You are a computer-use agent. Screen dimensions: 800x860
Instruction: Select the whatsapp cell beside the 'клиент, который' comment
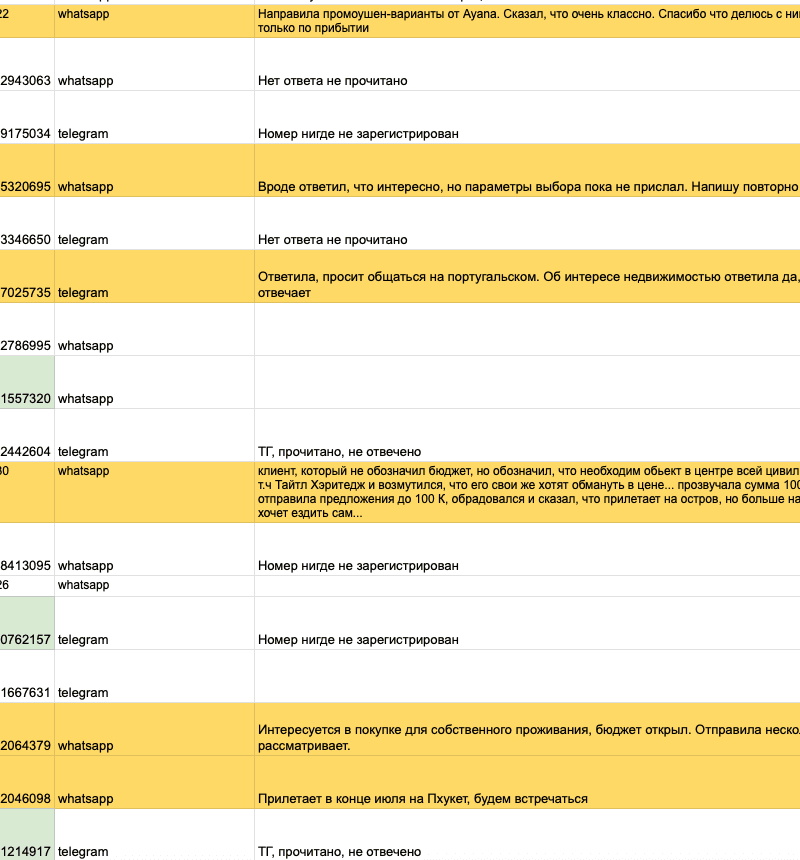154,492
